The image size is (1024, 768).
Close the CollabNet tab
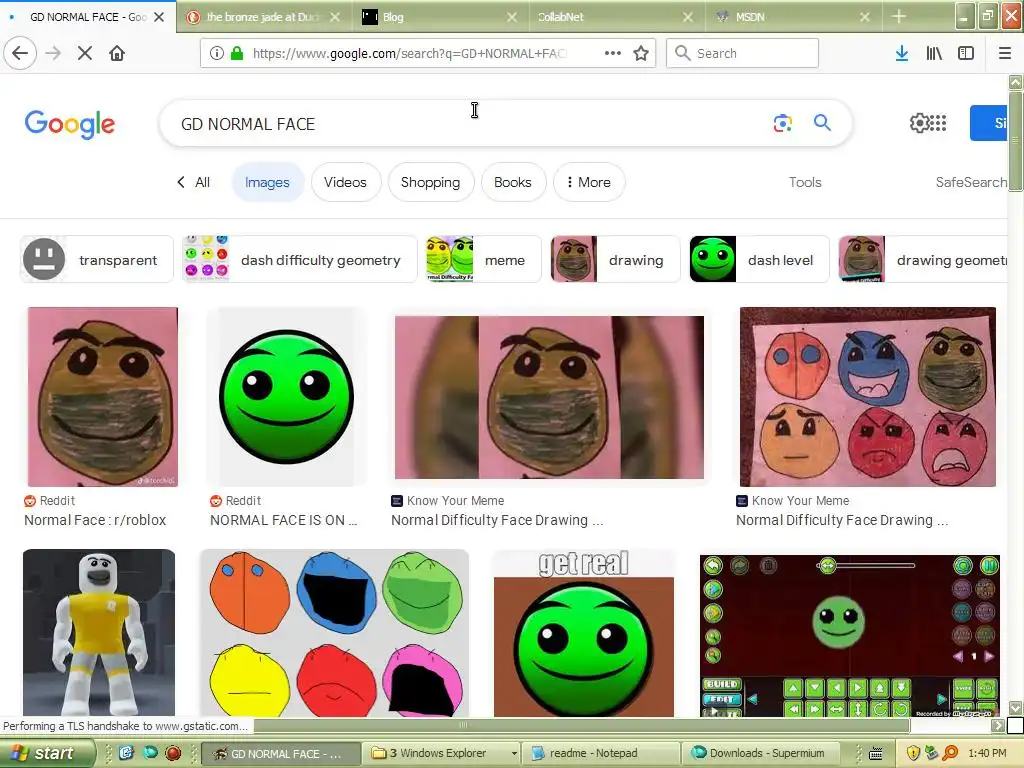coord(688,17)
